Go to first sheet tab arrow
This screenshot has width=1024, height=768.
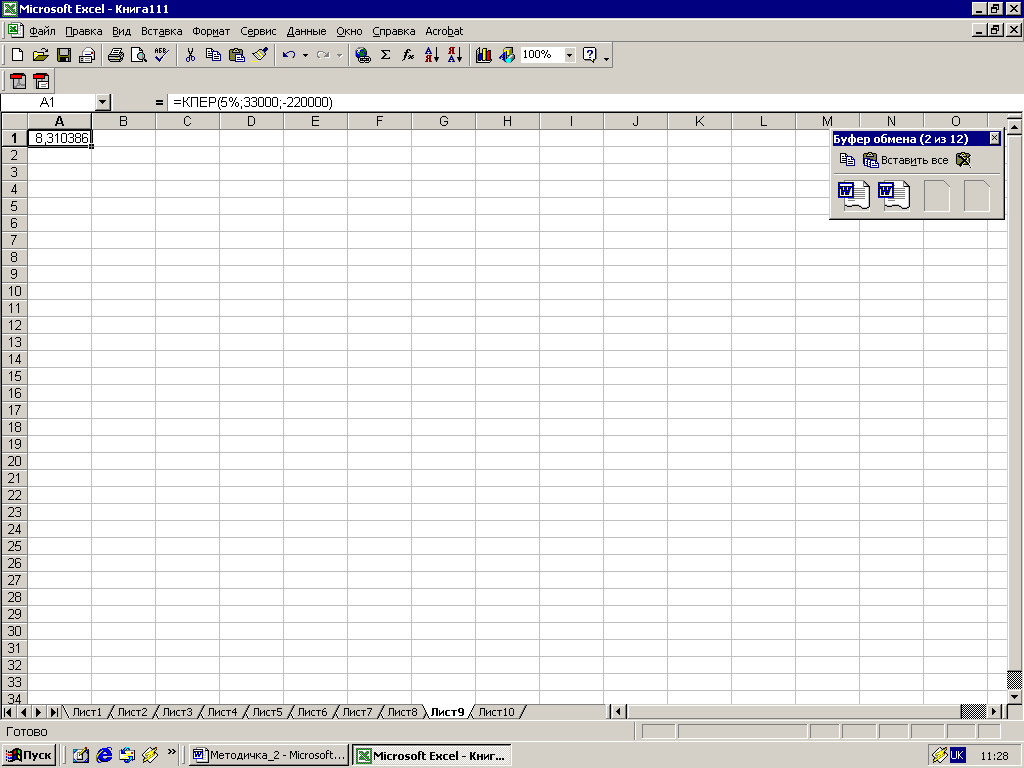tap(8, 712)
